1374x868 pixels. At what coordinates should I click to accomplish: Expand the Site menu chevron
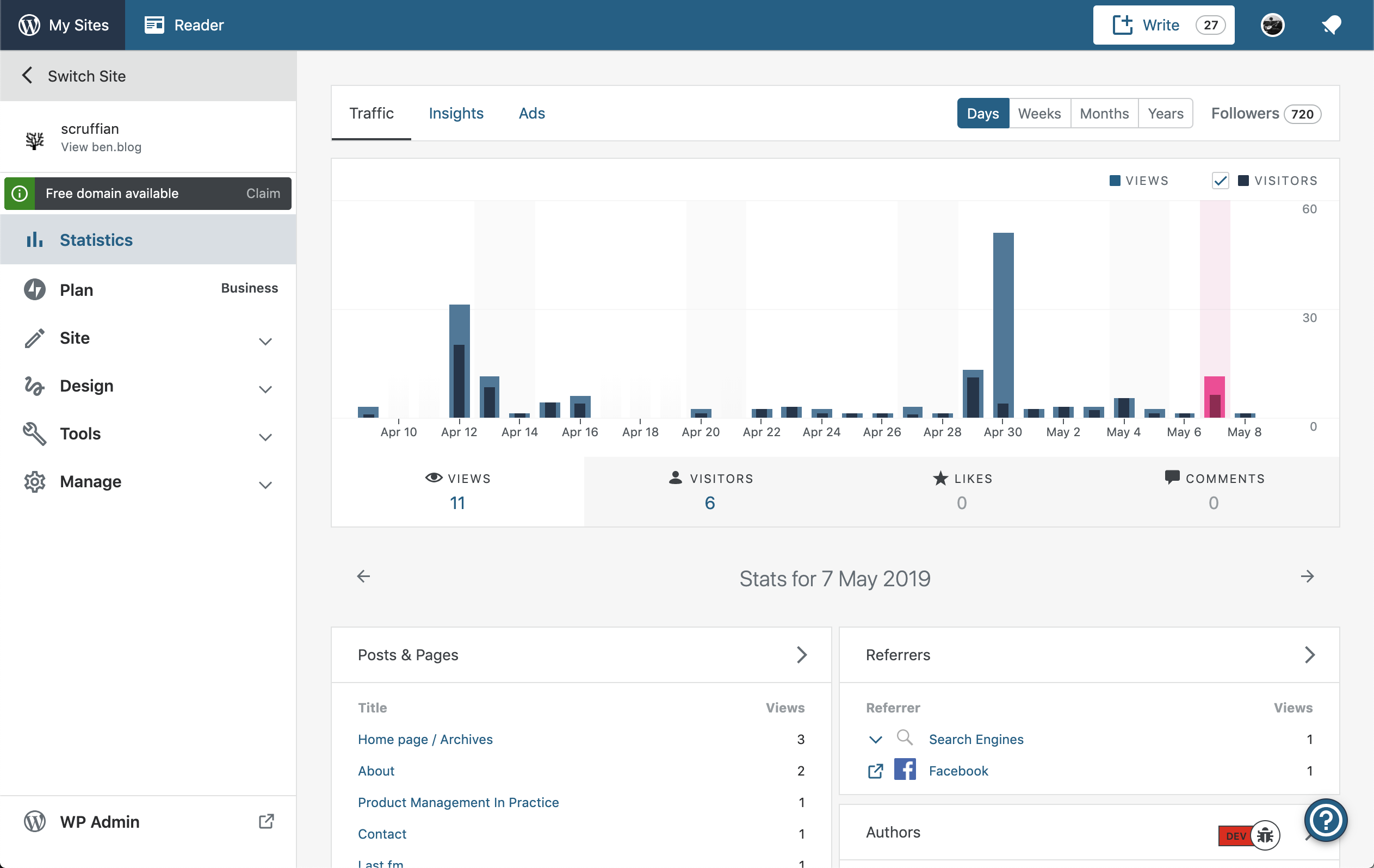click(265, 341)
